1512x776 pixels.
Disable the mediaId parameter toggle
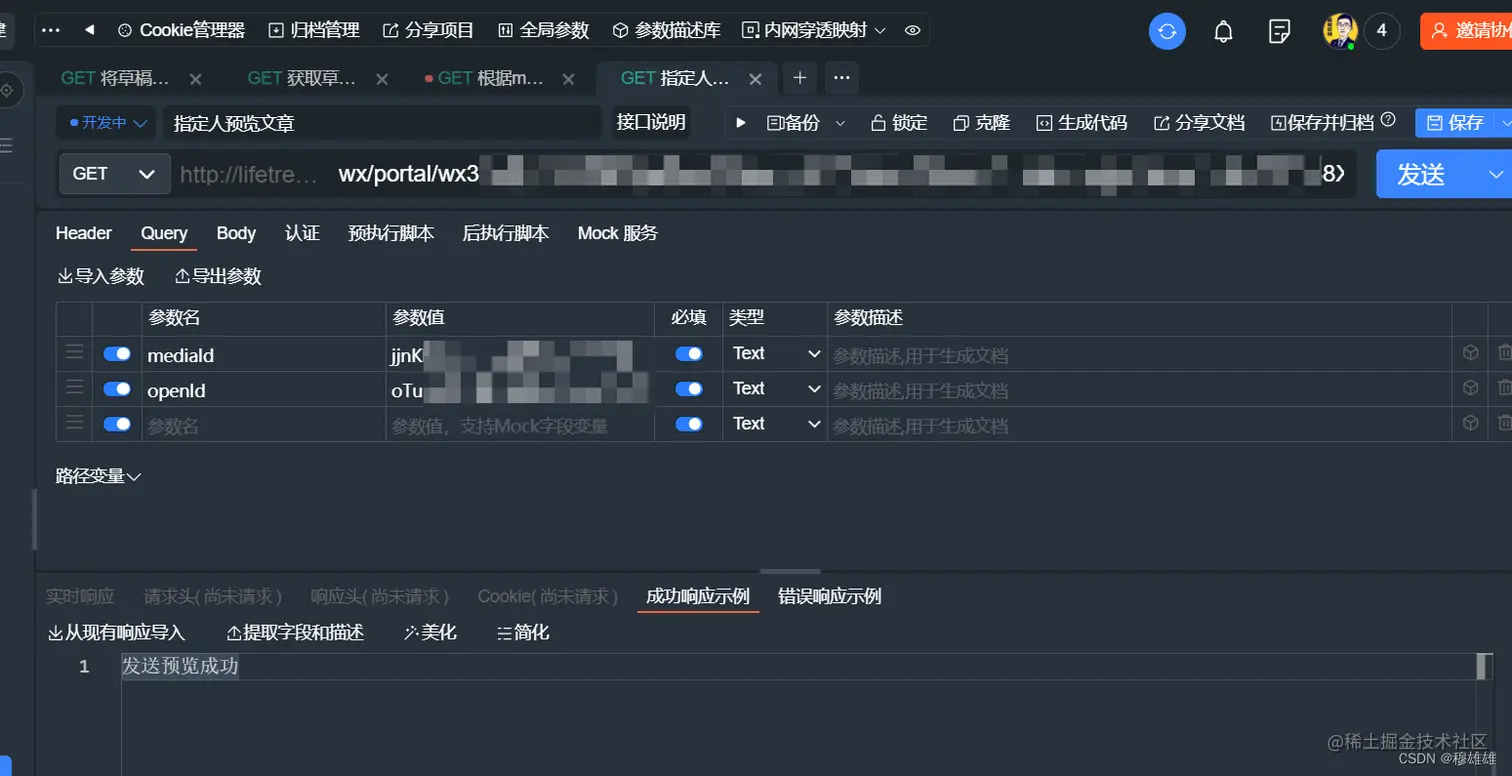117,353
